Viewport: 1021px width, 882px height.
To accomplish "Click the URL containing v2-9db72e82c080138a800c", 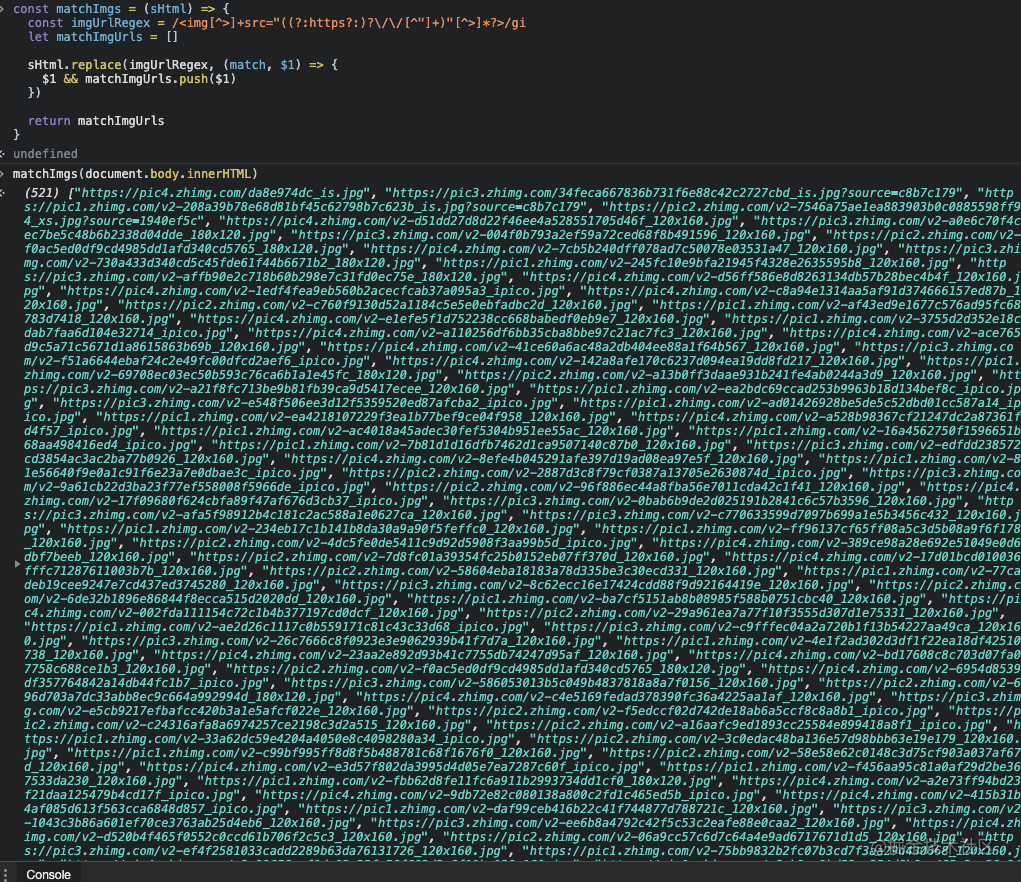I will 508,795.
